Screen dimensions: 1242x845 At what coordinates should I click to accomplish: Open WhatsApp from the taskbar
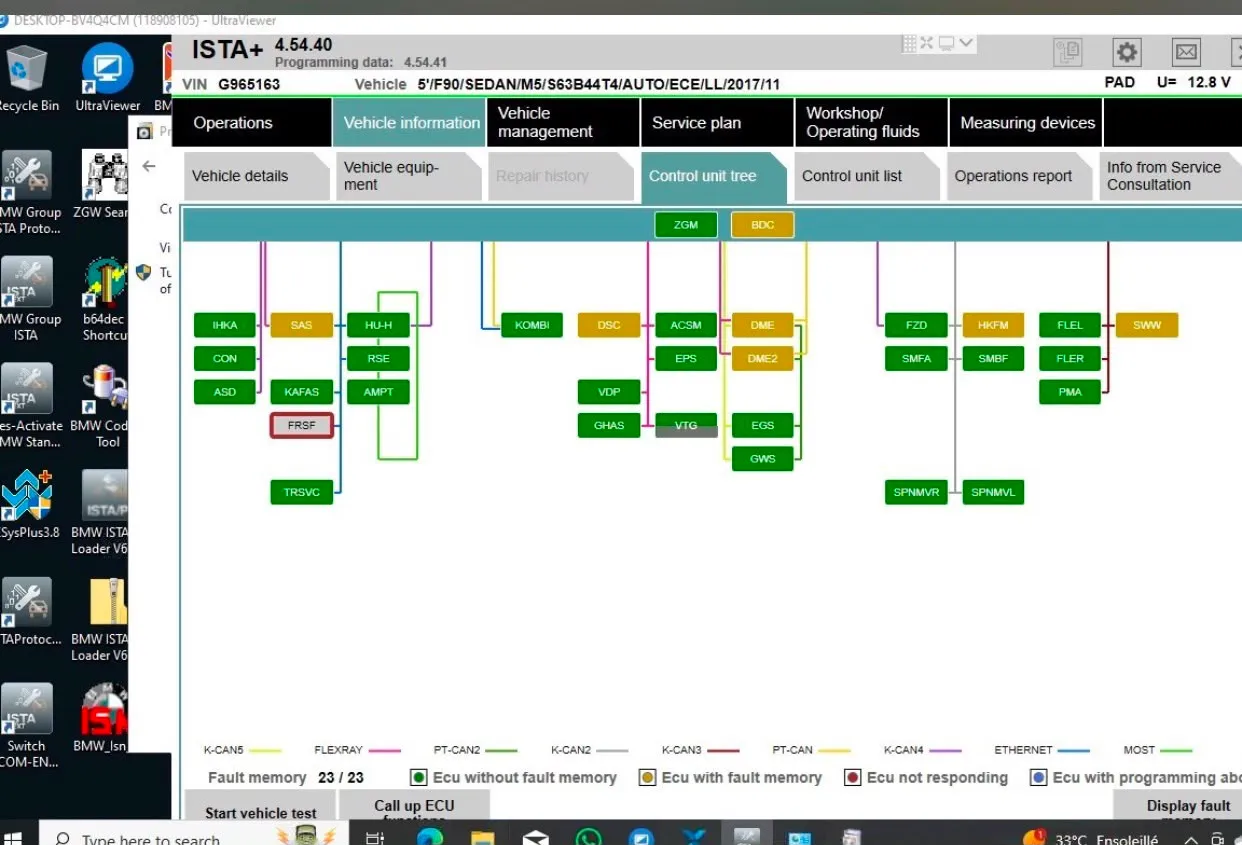[x=588, y=838]
